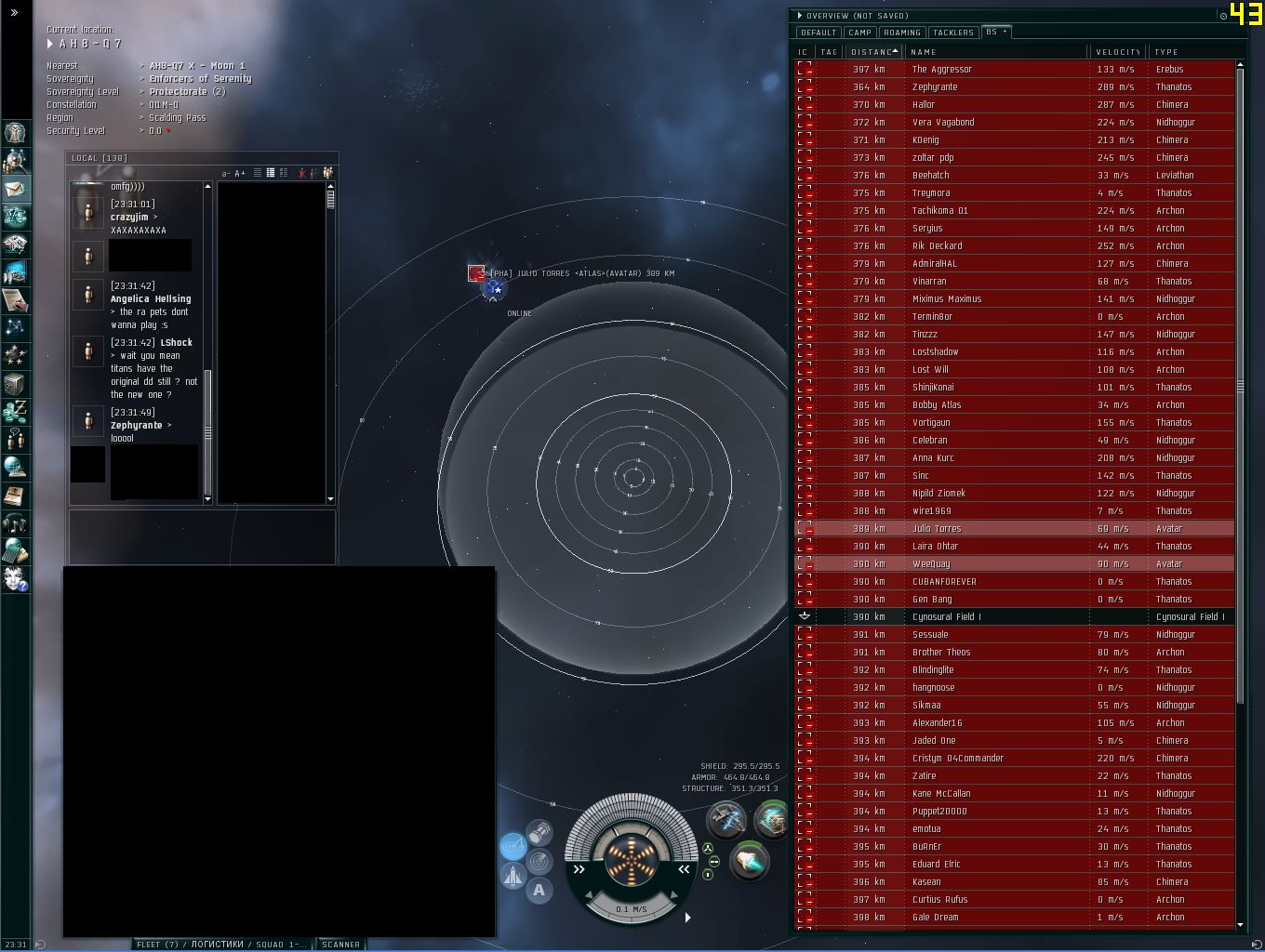
Task: Select the Julio Torres Avatar overview row
Action: (1015, 529)
